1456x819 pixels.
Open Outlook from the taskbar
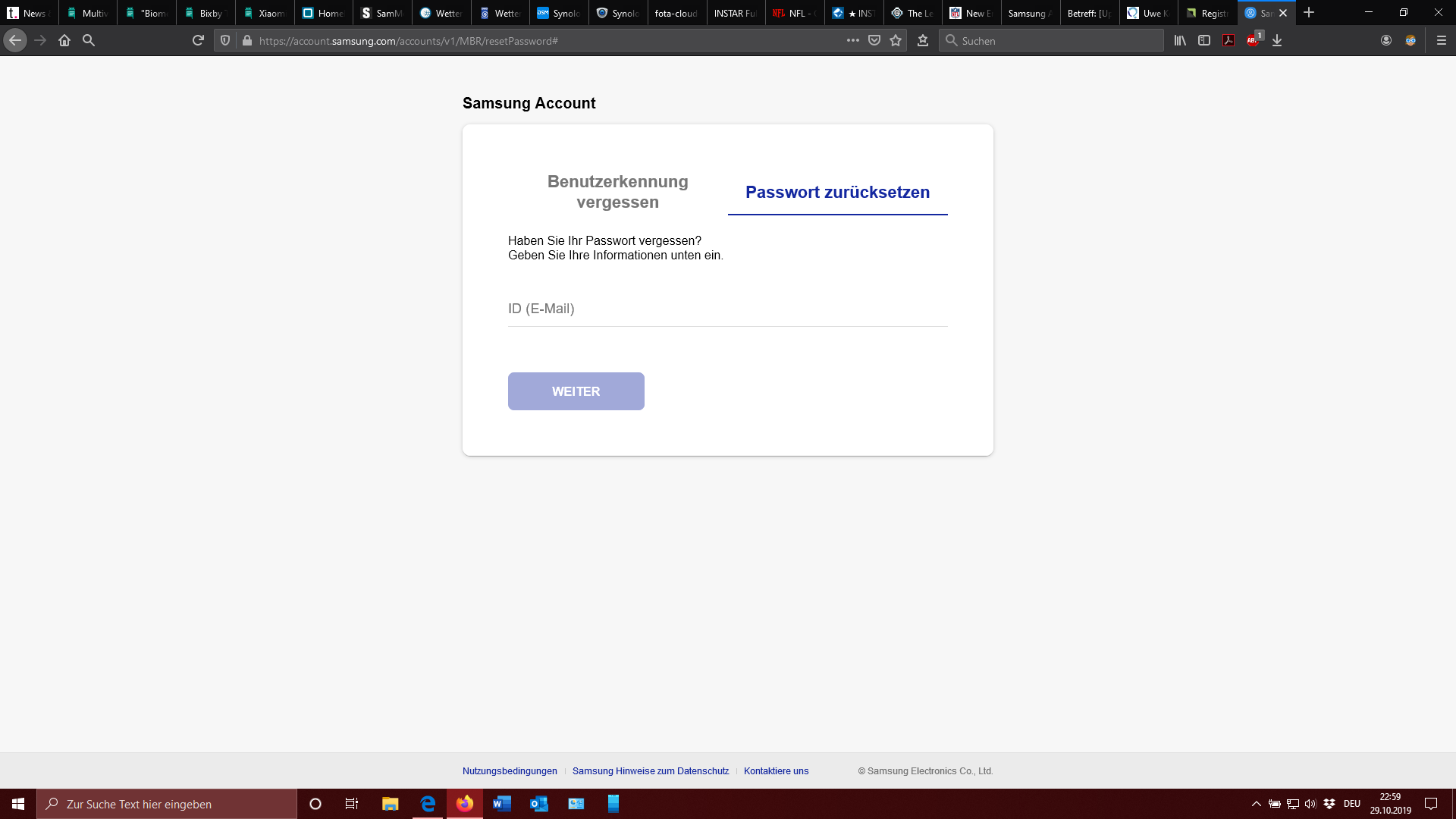pyautogui.click(x=539, y=804)
